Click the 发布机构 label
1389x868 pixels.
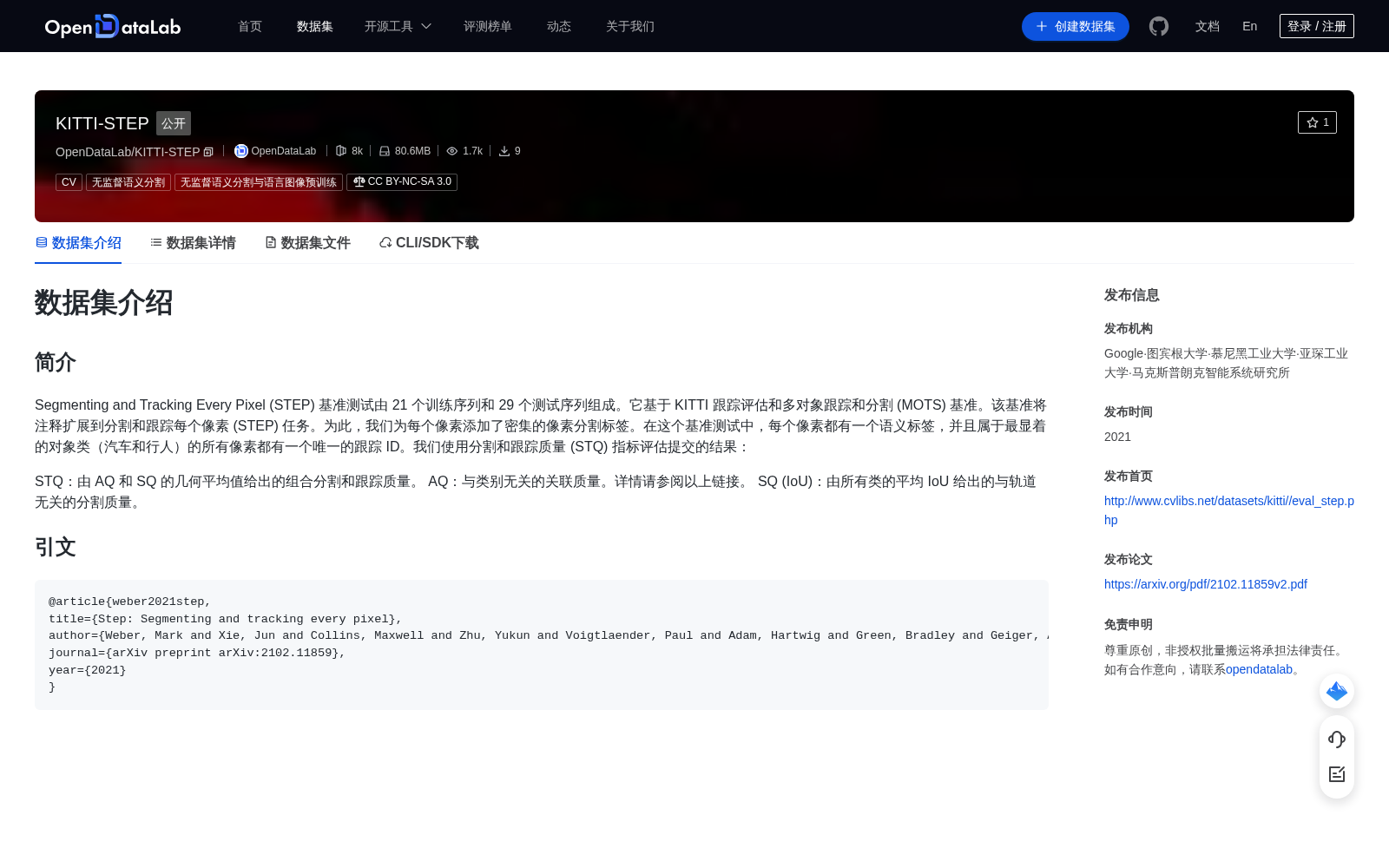click(x=1129, y=328)
